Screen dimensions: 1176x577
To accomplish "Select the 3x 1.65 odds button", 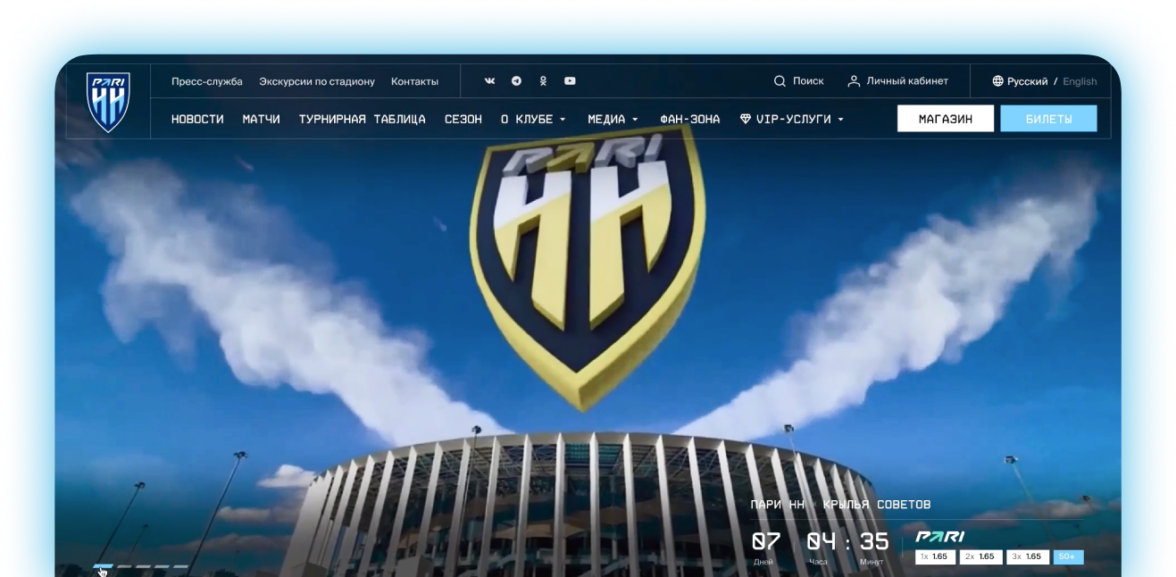I will 1028,557.
